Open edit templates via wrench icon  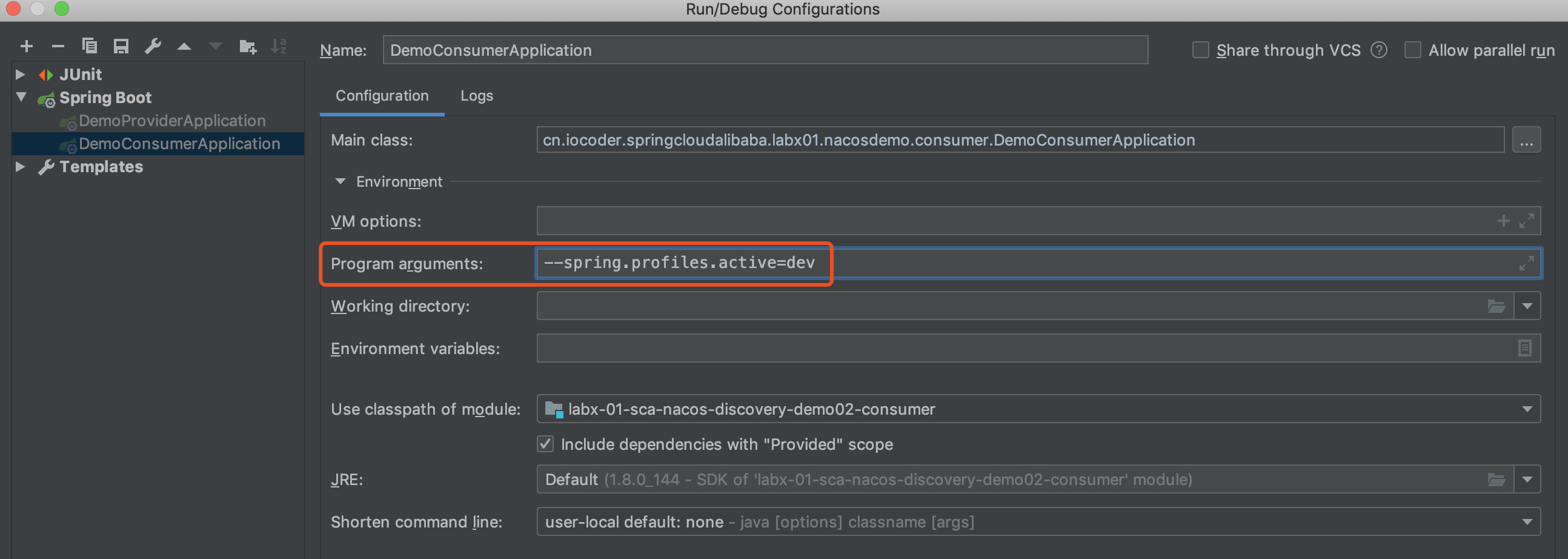[153, 46]
